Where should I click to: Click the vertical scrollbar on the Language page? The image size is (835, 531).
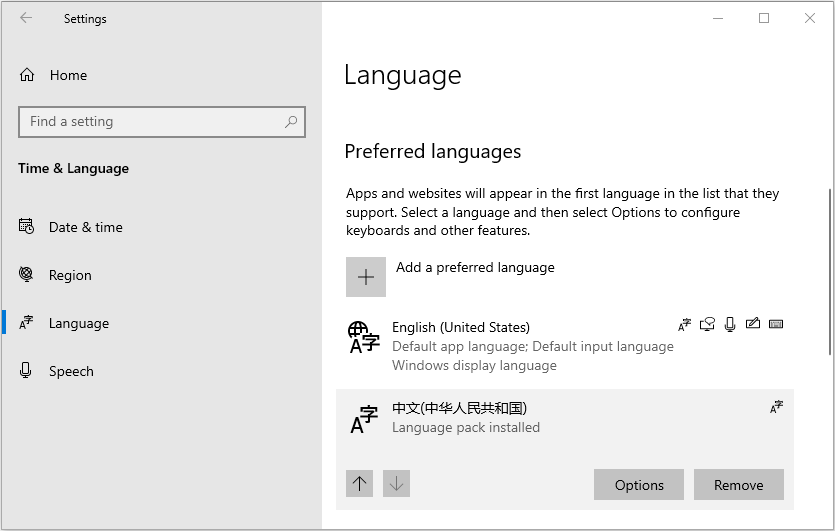[829, 270]
